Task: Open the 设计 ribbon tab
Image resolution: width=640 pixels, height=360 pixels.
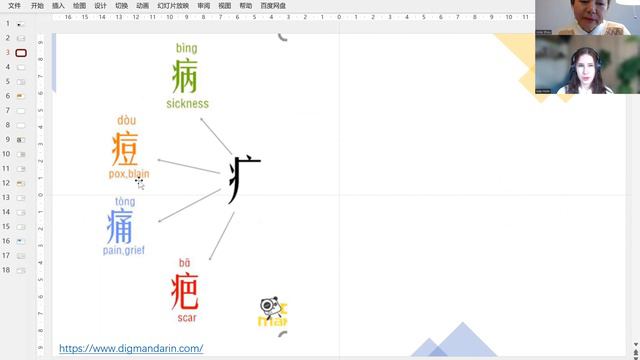Action: pyautogui.click(x=100, y=6)
